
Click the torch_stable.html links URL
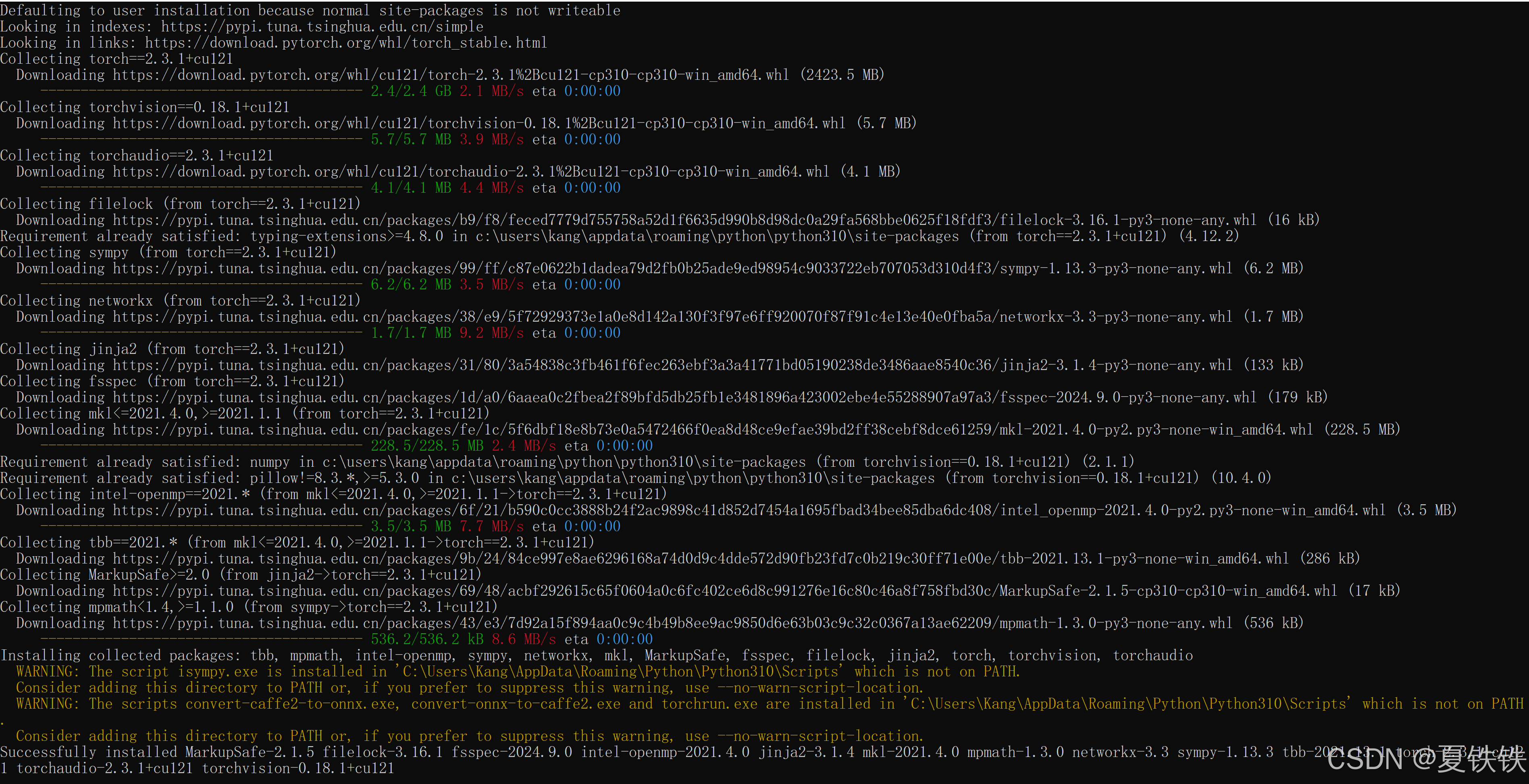(x=345, y=43)
